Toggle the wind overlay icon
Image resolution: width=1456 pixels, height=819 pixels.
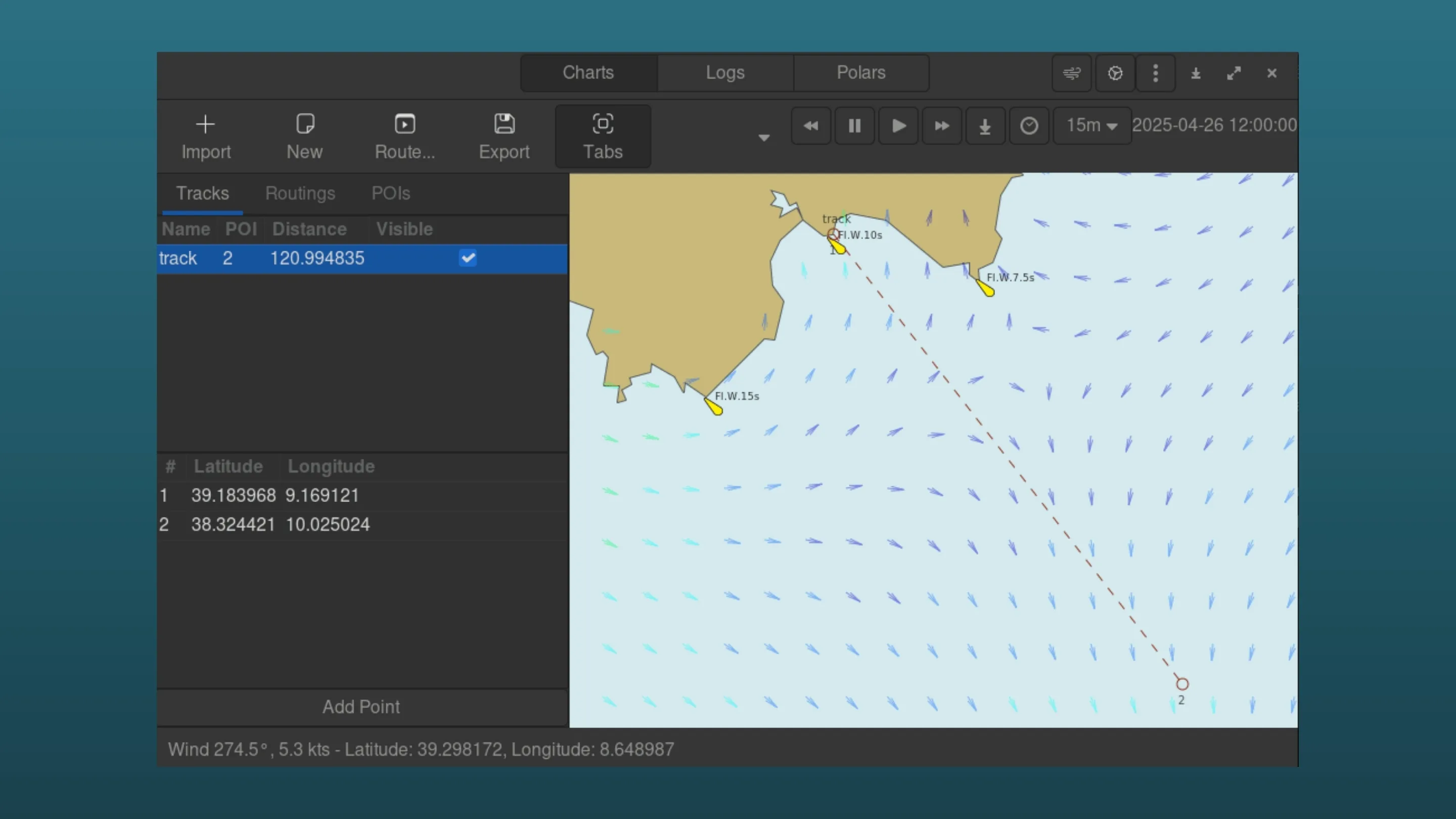(1072, 73)
